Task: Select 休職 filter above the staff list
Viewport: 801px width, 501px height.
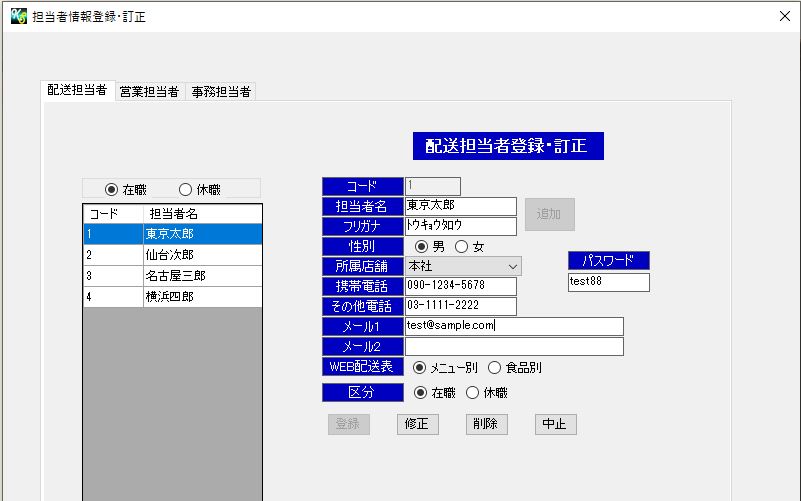Action: coord(186,189)
